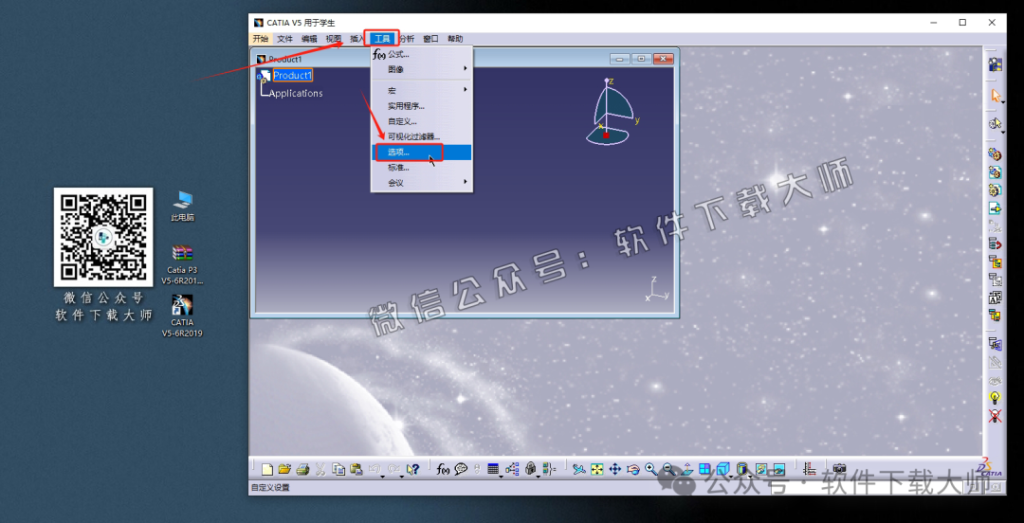Image resolution: width=1024 pixels, height=523 pixels.
Task: Click the Normal View icon
Action: click(x=687, y=469)
